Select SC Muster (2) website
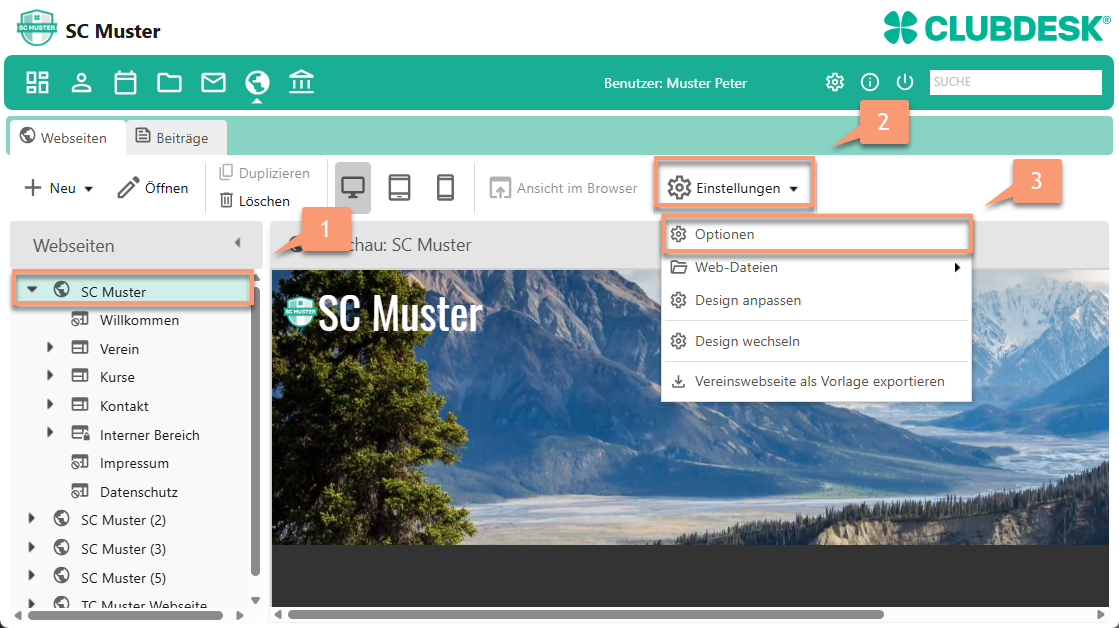The width and height of the screenshot is (1119, 628). (x=123, y=520)
